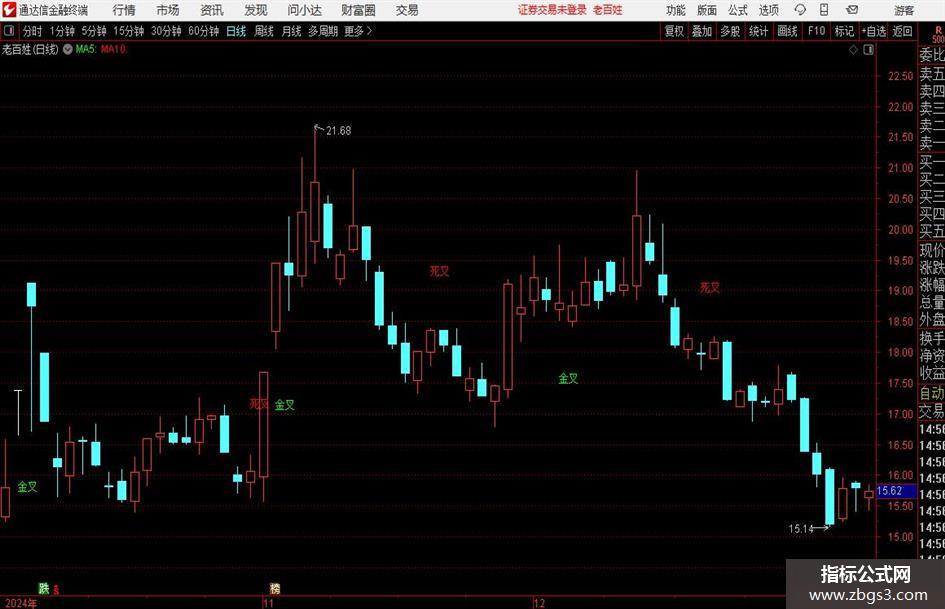
Task: Click the 标记 mark toolbar button
Action: [844, 31]
